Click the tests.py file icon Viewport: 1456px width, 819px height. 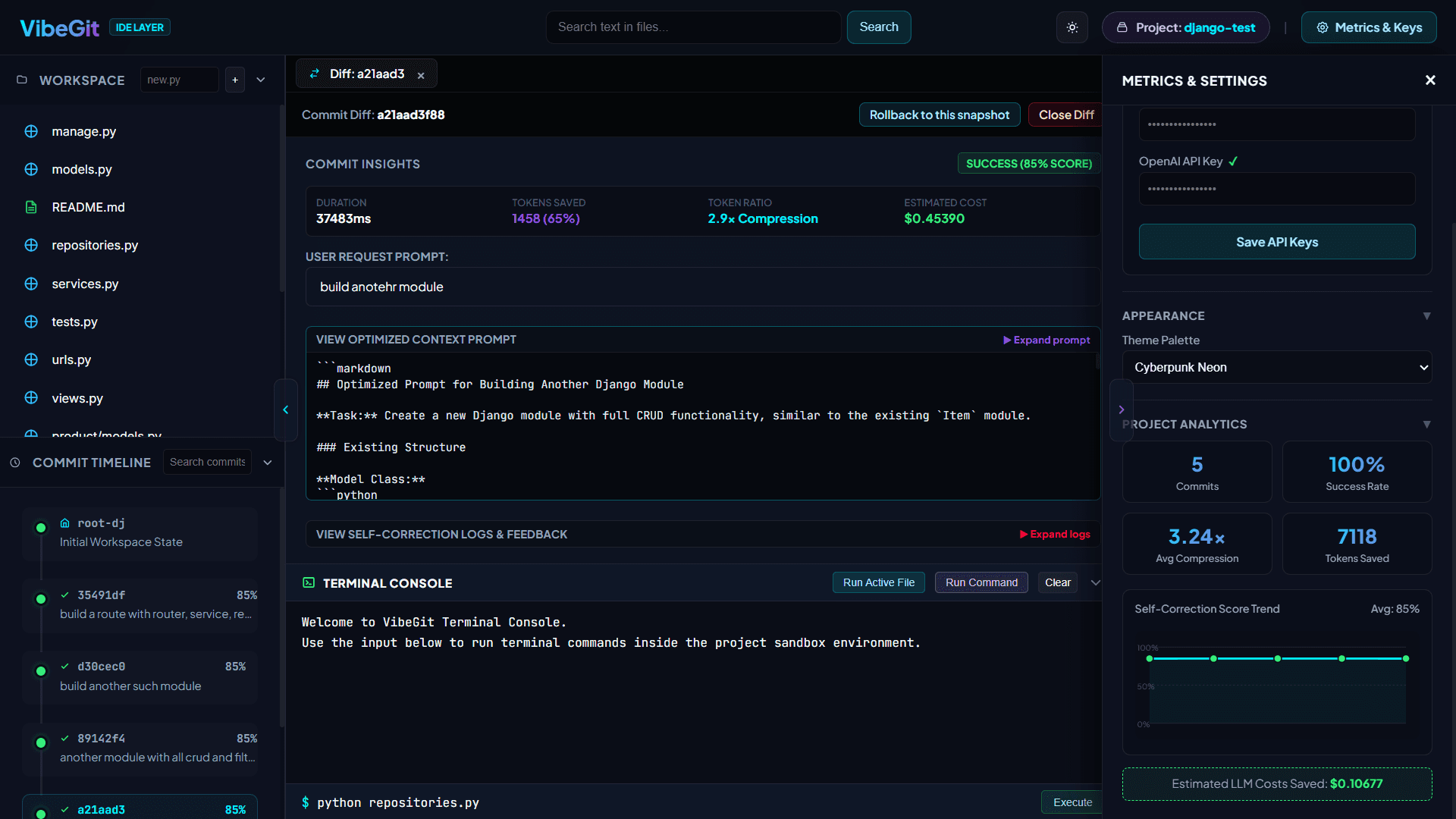click(x=31, y=322)
